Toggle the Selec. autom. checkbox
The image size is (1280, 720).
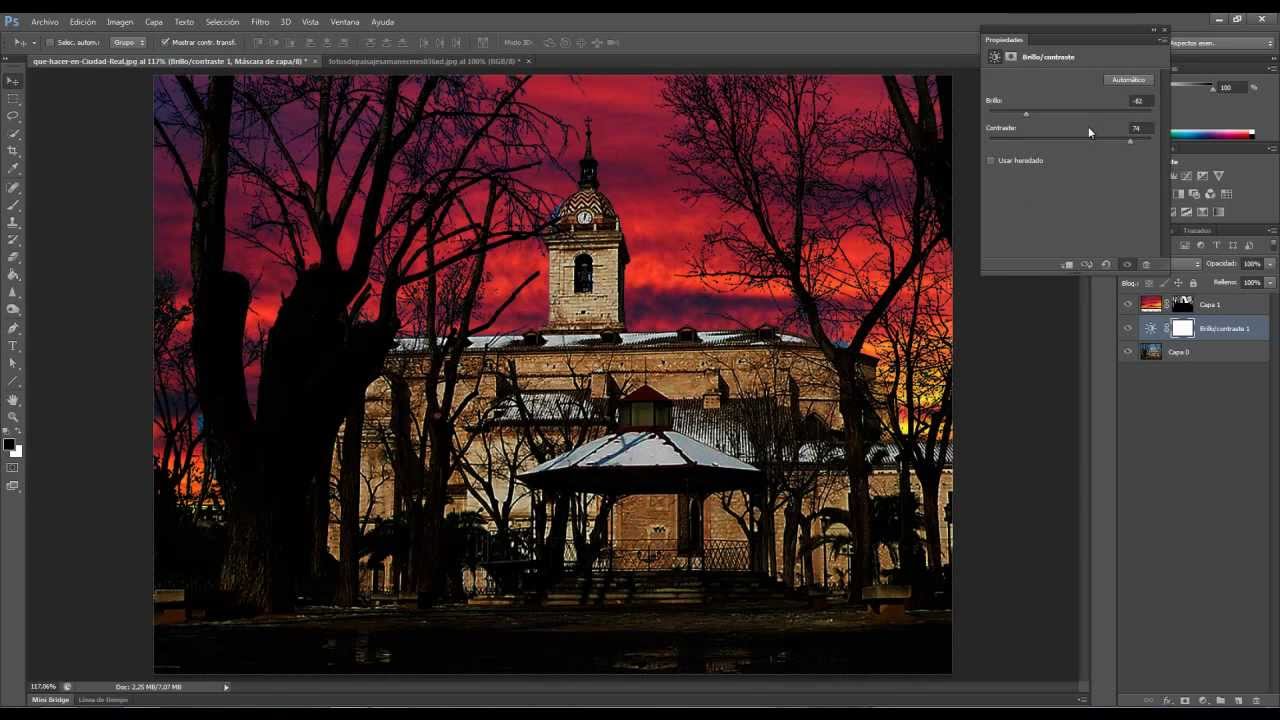pyautogui.click(x=50, y=42)
